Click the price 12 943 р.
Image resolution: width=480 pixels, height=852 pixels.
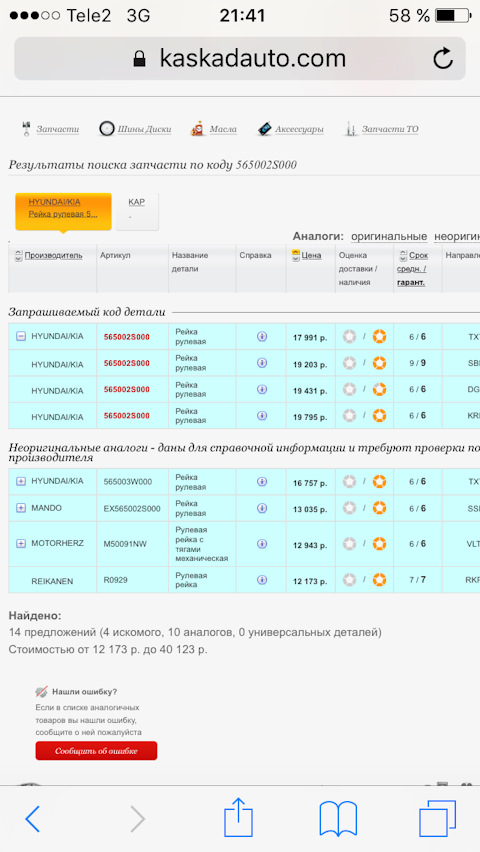click(310, 546)
